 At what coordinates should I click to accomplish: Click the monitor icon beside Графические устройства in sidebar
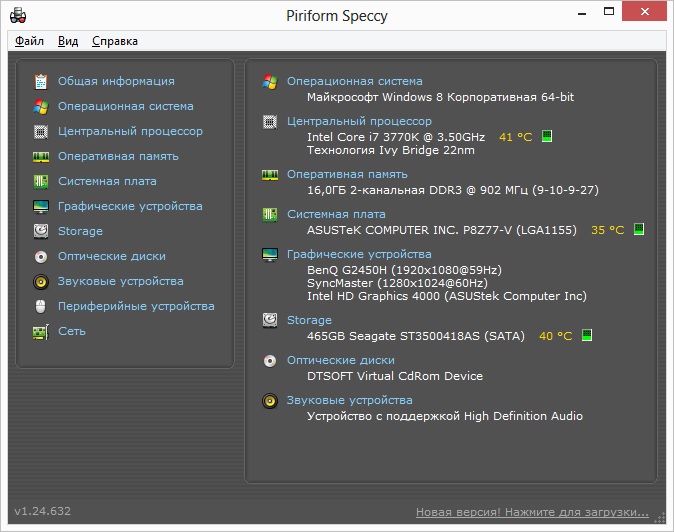(x=41, y=206)
